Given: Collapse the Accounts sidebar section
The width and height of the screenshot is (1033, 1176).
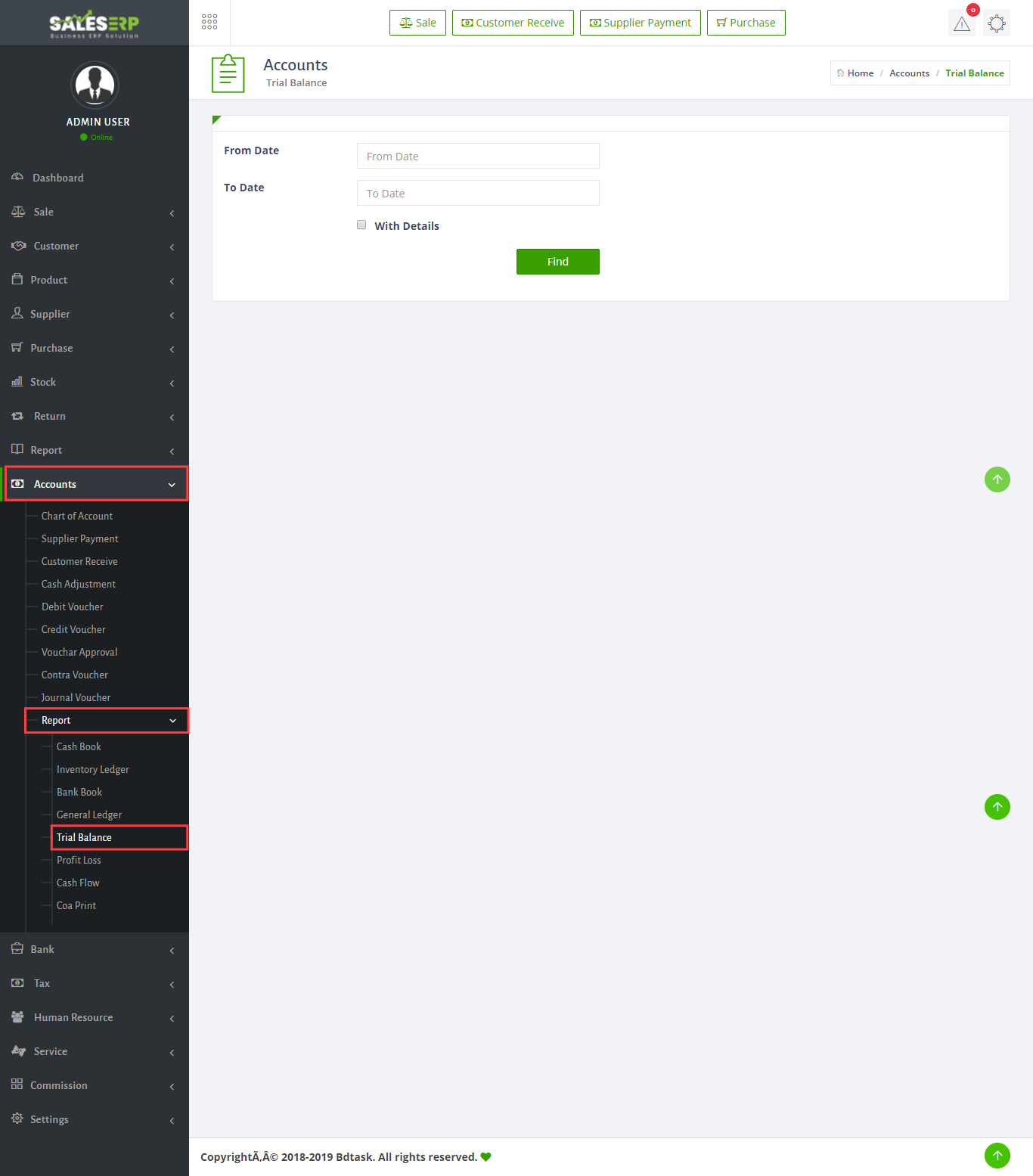Looking at the screenshot, I should coord(96,484).
